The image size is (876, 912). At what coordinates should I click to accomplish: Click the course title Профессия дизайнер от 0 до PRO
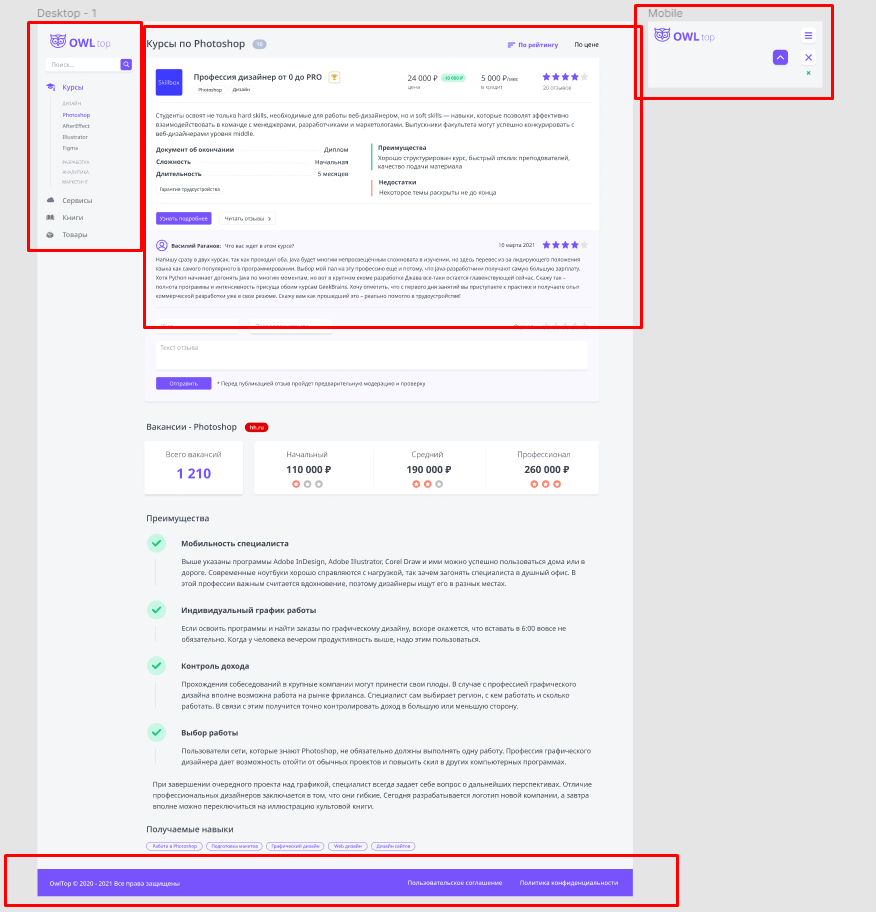pyautogui.click(x=258, y=77)
